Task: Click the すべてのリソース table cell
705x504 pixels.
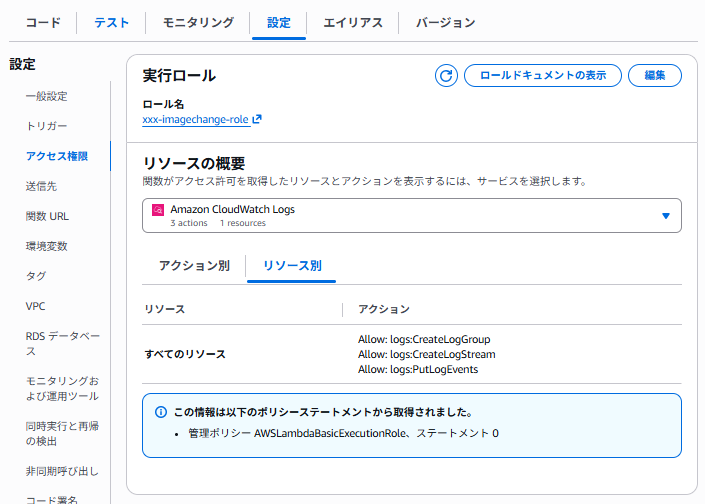Action: 185,354
